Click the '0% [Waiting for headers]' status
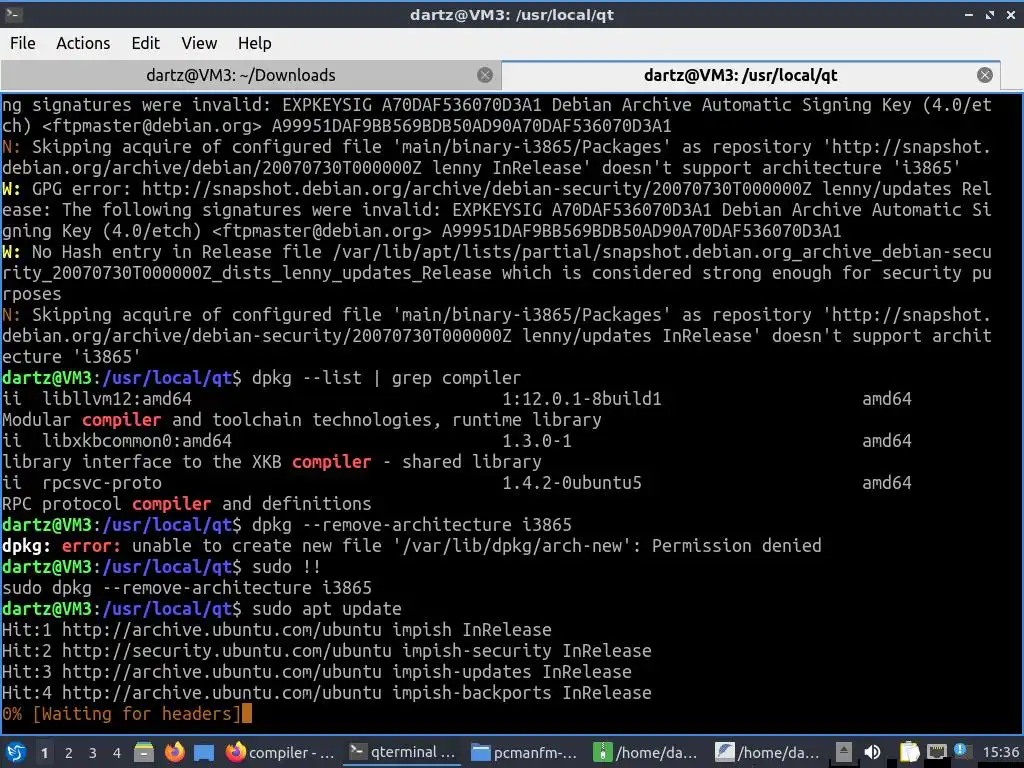1024x768 pixels. [x=121, y=713]
